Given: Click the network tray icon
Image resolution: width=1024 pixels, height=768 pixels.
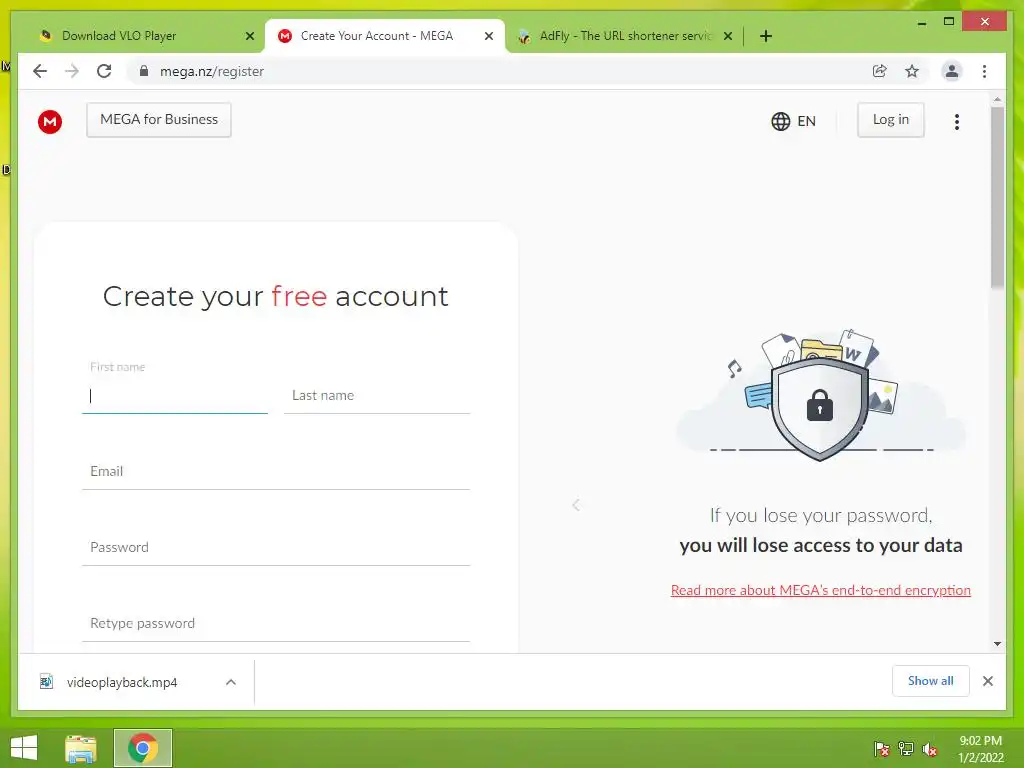Looking at the screenshot, I should 906,749.
